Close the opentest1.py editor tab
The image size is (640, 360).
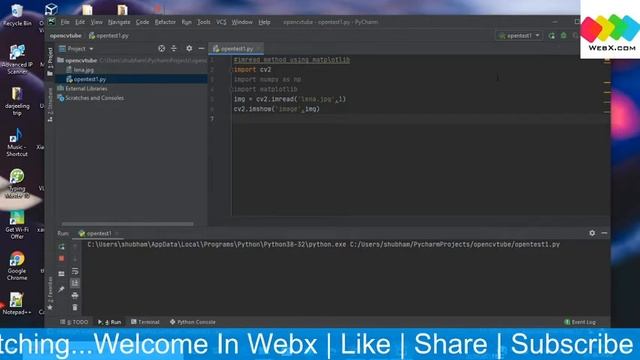coord(259,49)
